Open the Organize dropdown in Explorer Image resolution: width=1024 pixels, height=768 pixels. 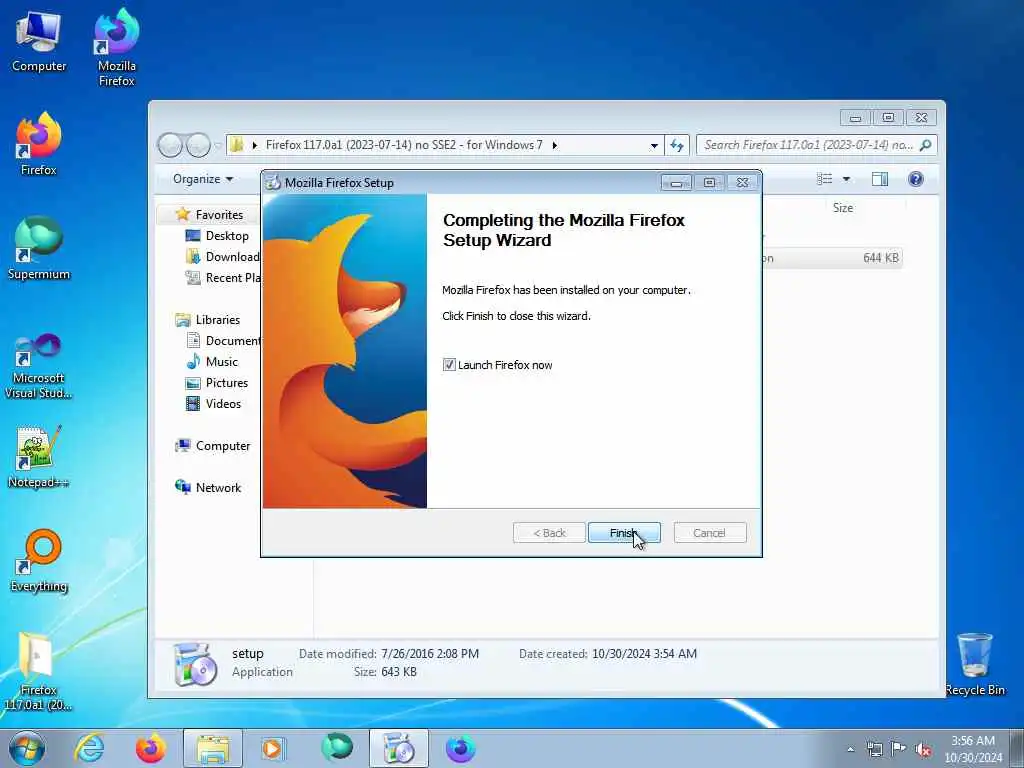(202, 179)
